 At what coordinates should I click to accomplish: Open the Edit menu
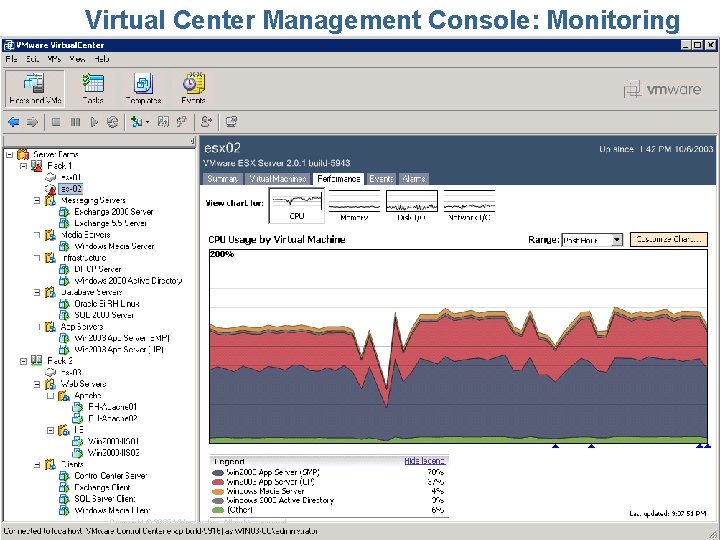(32, 59)
